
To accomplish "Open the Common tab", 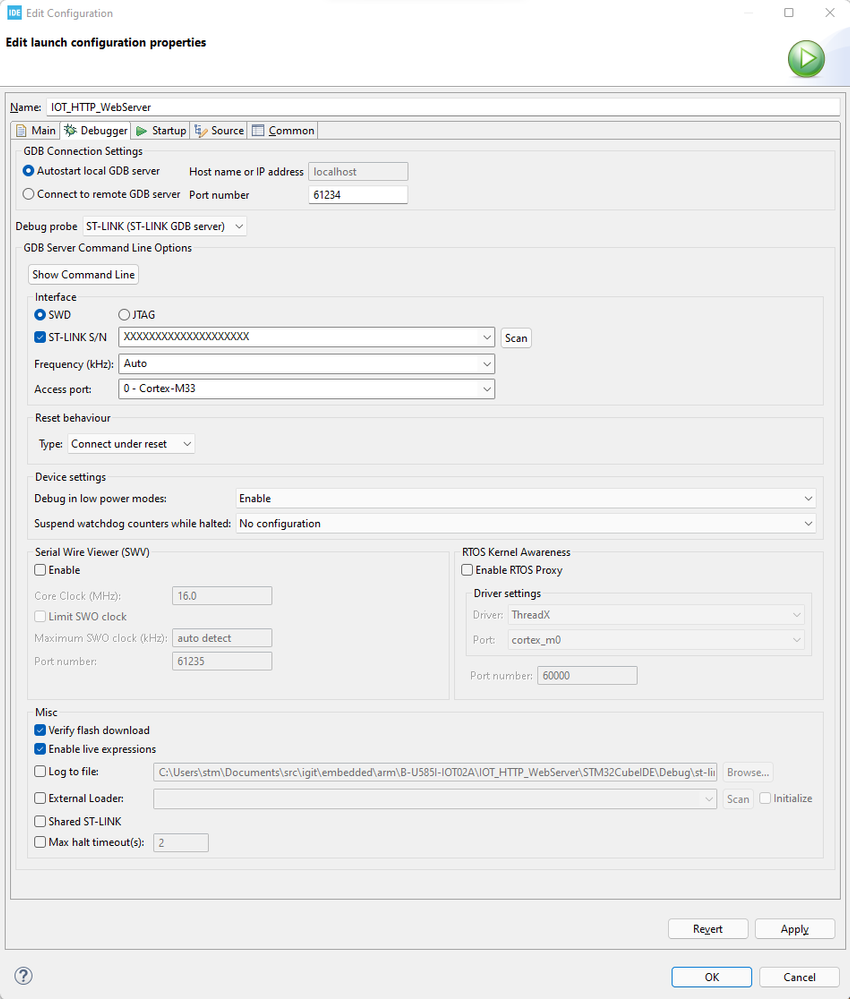I will coord(284,131).
